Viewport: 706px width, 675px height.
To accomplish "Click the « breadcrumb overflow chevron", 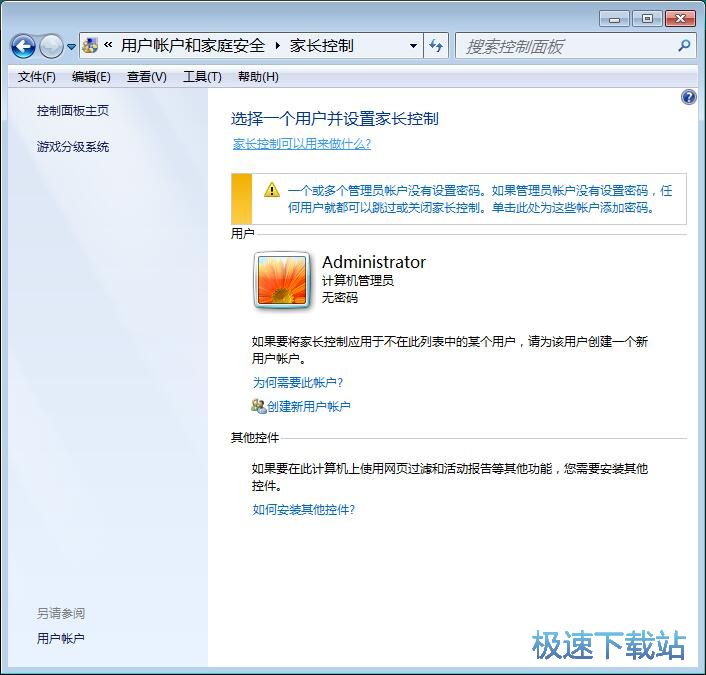I will [108, 45].
